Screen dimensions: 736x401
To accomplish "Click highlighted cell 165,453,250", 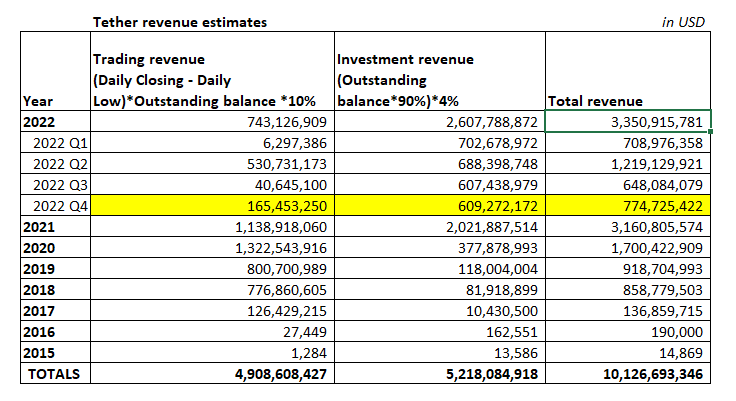I will (x=212, y=205).
